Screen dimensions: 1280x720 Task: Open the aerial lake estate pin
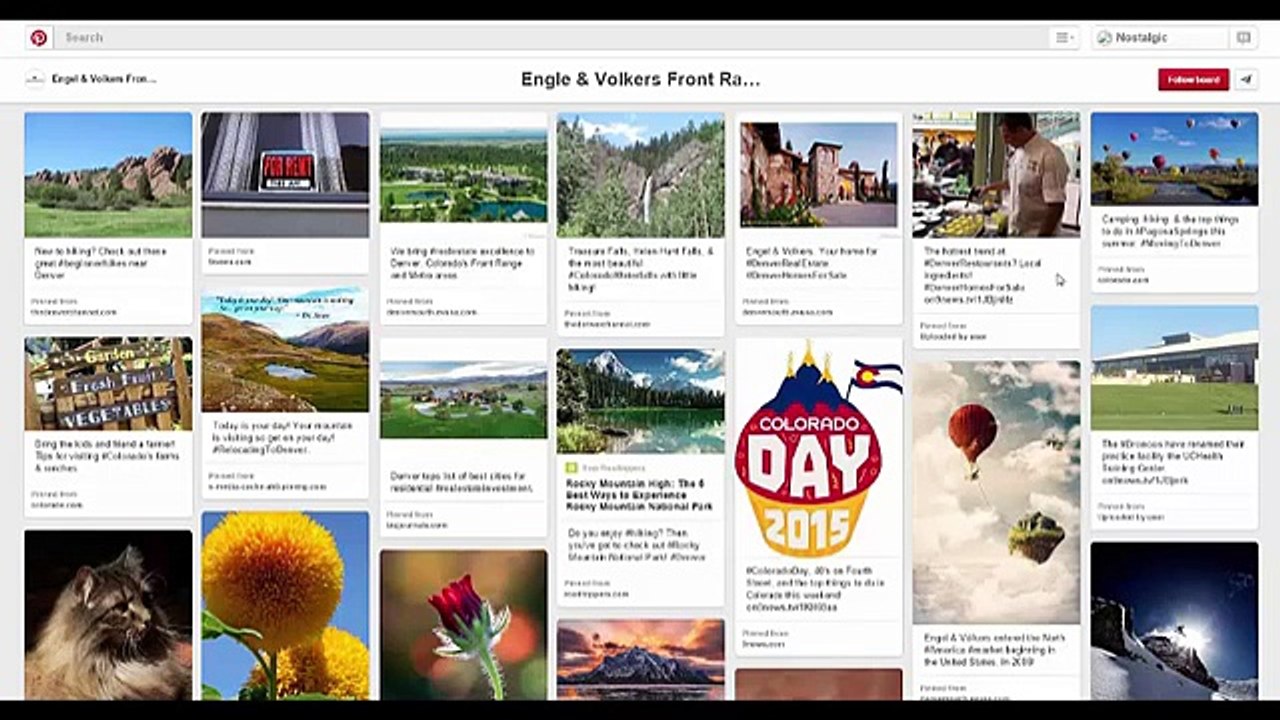463,174
